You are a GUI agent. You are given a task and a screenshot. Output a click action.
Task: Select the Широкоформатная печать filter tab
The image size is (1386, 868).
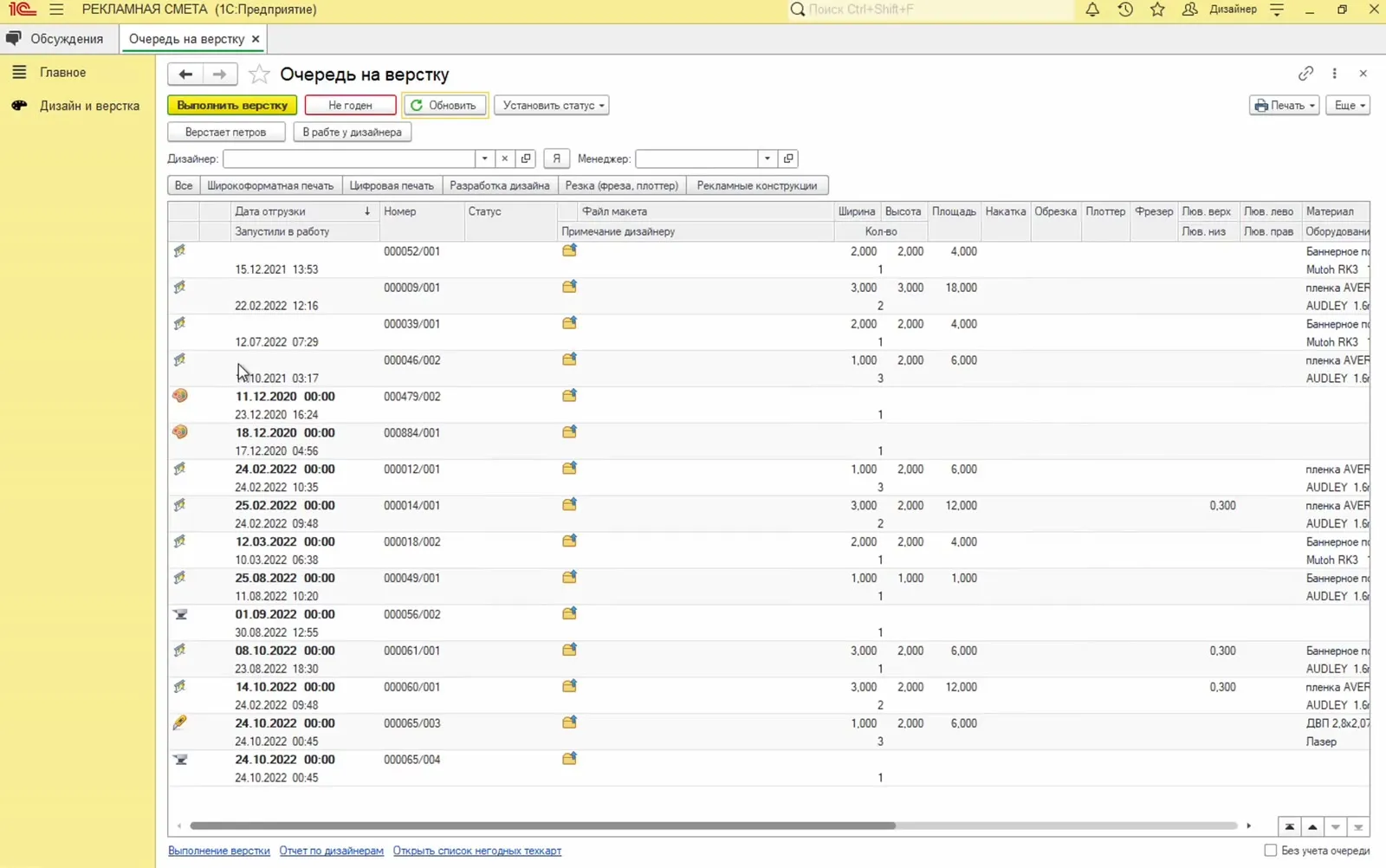tap(270, 185)
